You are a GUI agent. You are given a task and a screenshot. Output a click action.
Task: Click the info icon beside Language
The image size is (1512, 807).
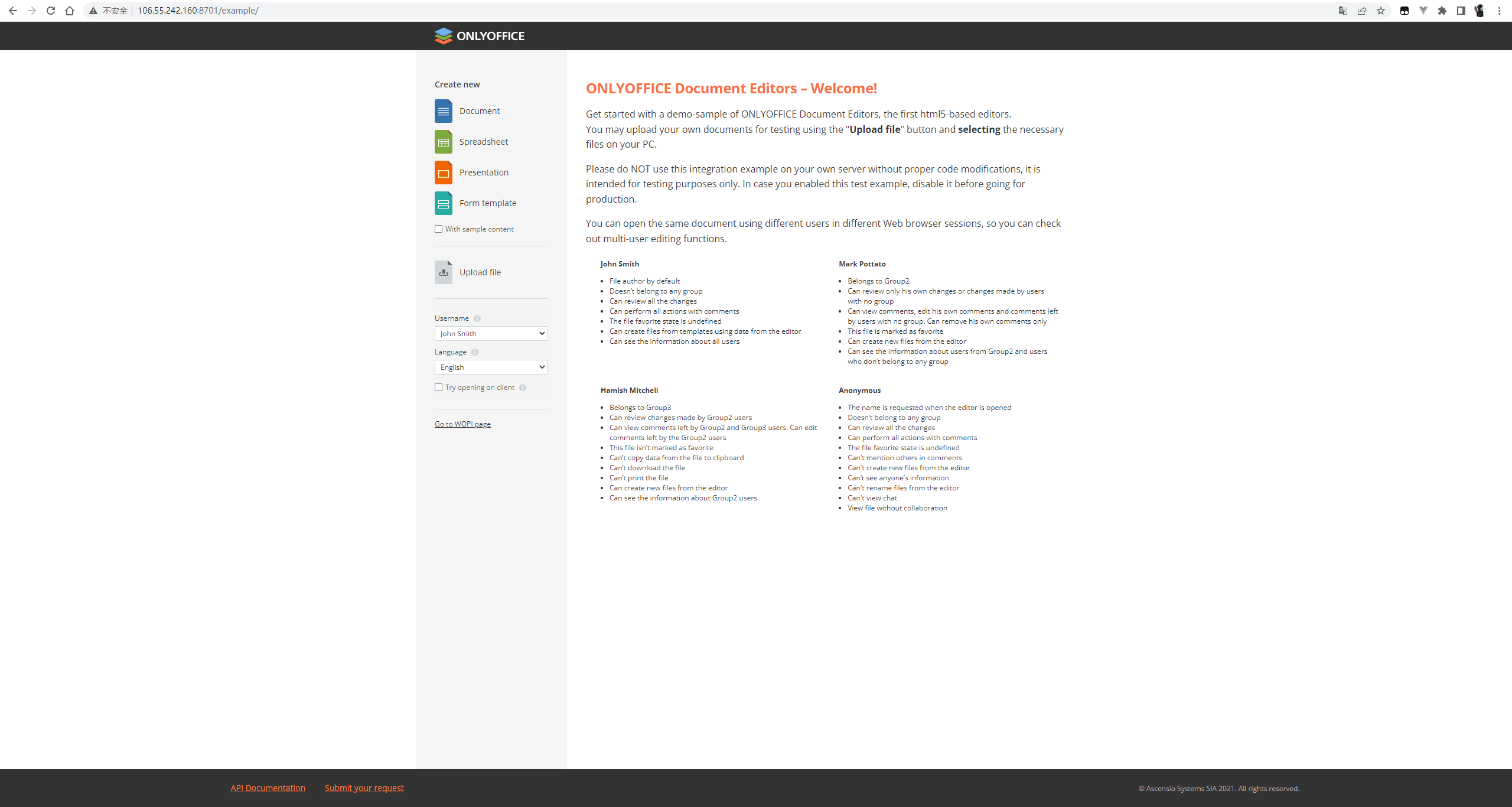click(x=475, y=352)
